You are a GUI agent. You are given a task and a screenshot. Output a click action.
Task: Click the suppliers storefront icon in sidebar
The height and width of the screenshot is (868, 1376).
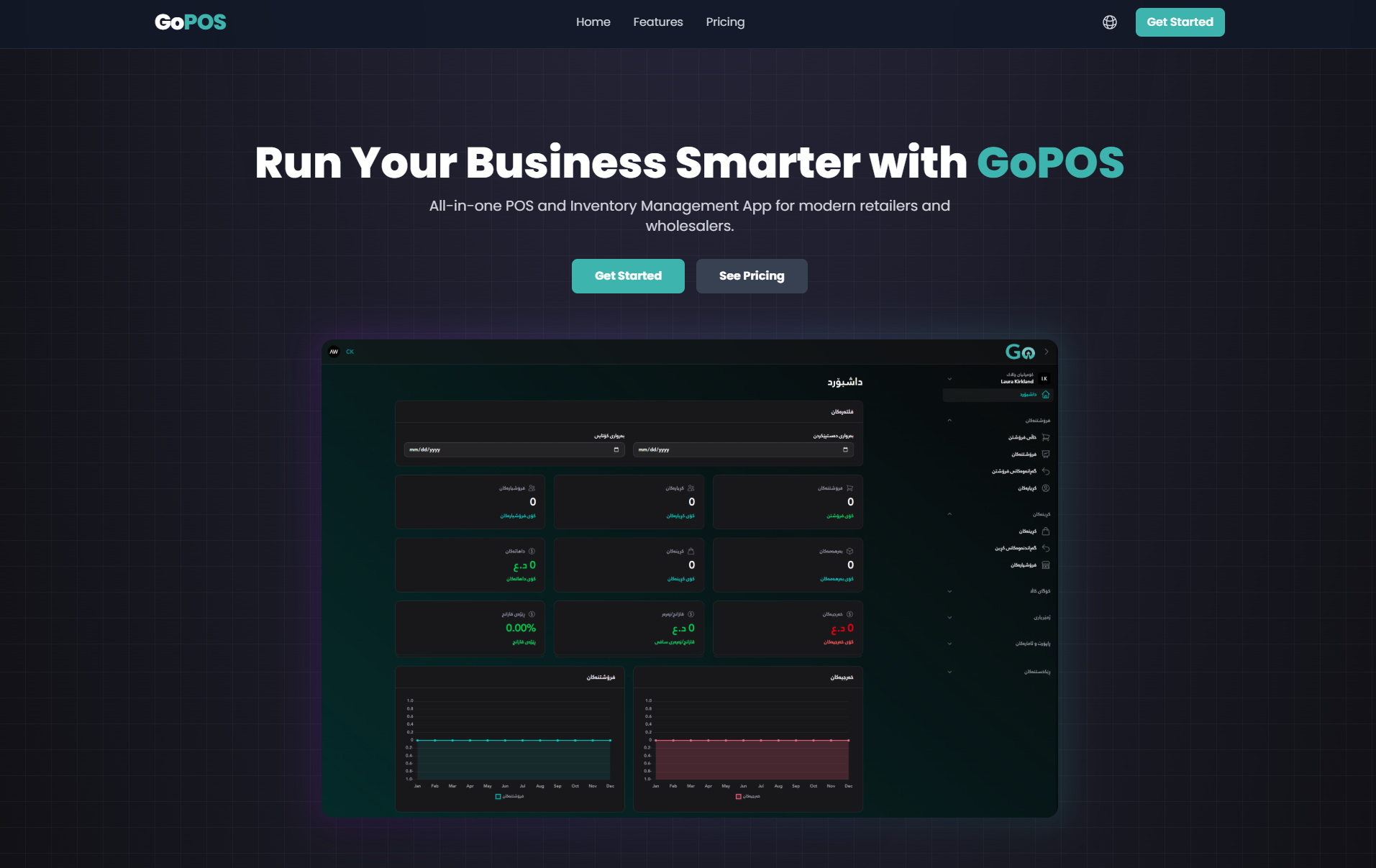[1046, 565]
